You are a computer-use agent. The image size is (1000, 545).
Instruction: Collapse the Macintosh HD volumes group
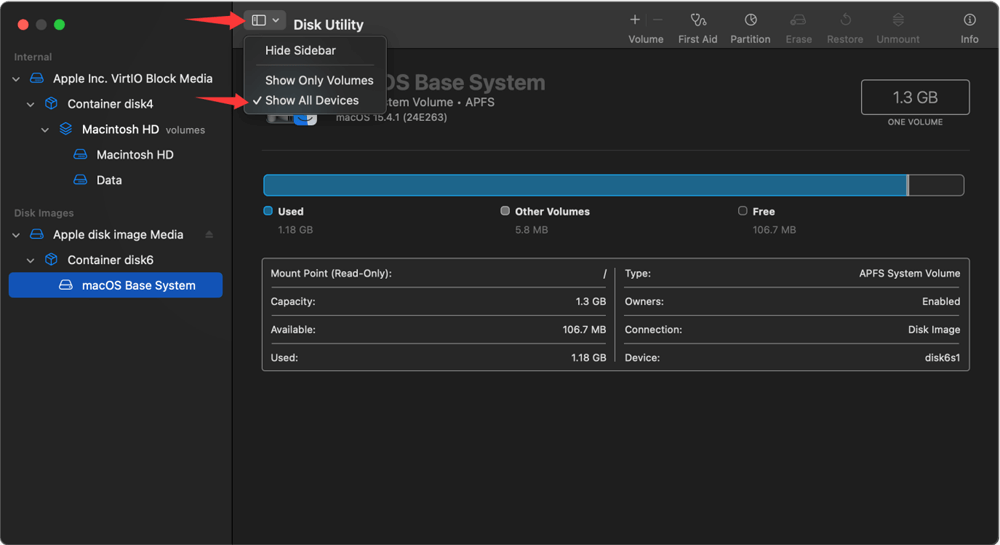(45, 129)
